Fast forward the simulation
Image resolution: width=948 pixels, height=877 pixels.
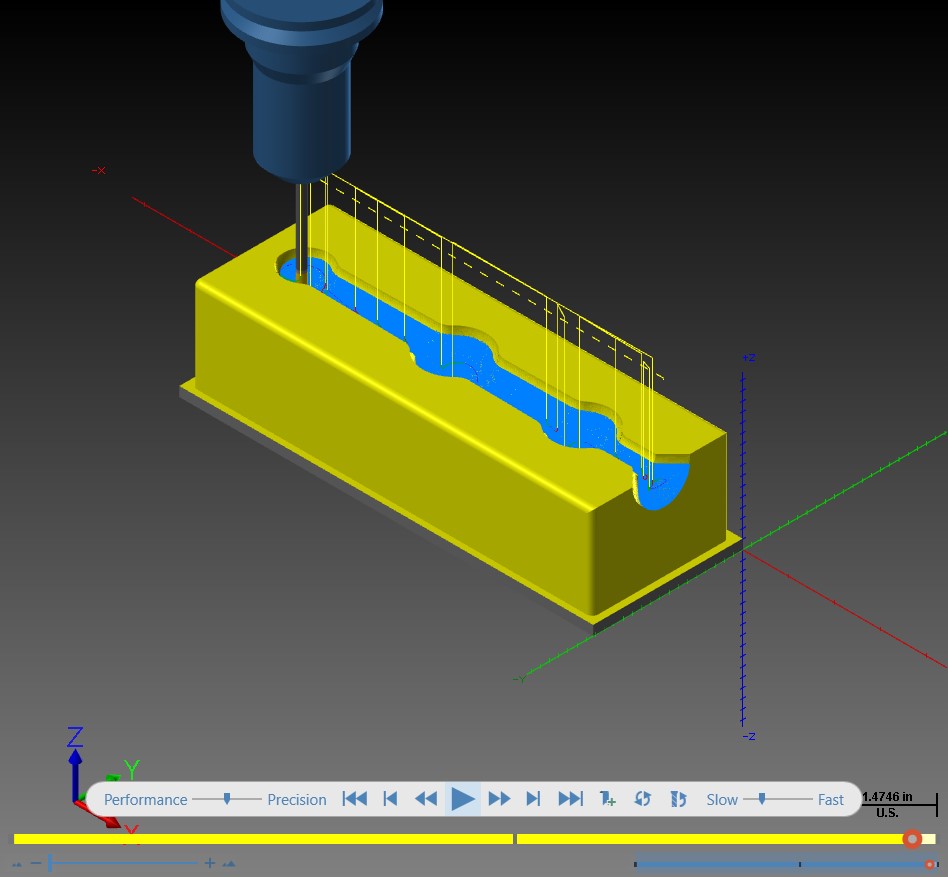tap(499, 799)
